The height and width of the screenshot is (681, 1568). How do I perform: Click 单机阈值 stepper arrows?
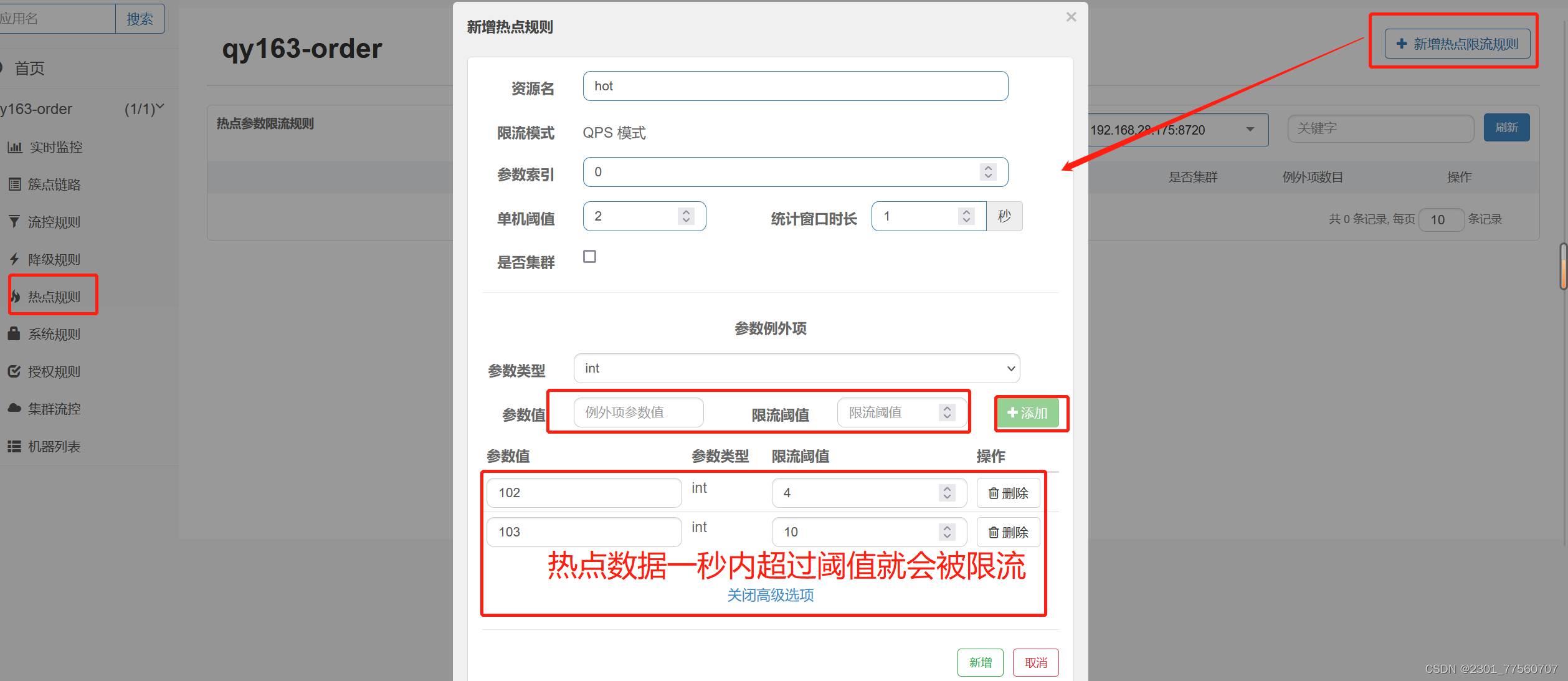point(686,216)
